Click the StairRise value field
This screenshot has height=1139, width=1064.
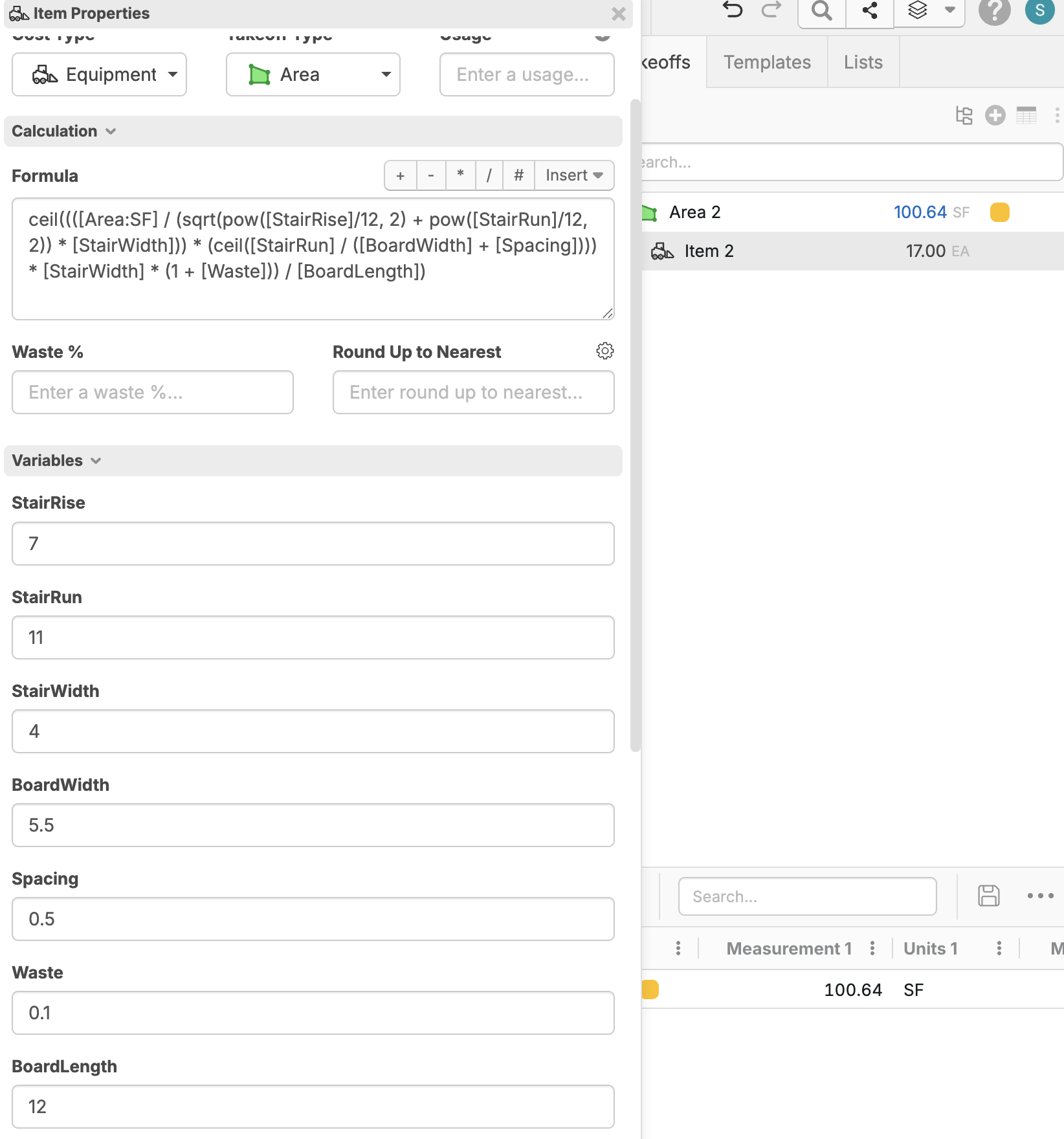313,544
